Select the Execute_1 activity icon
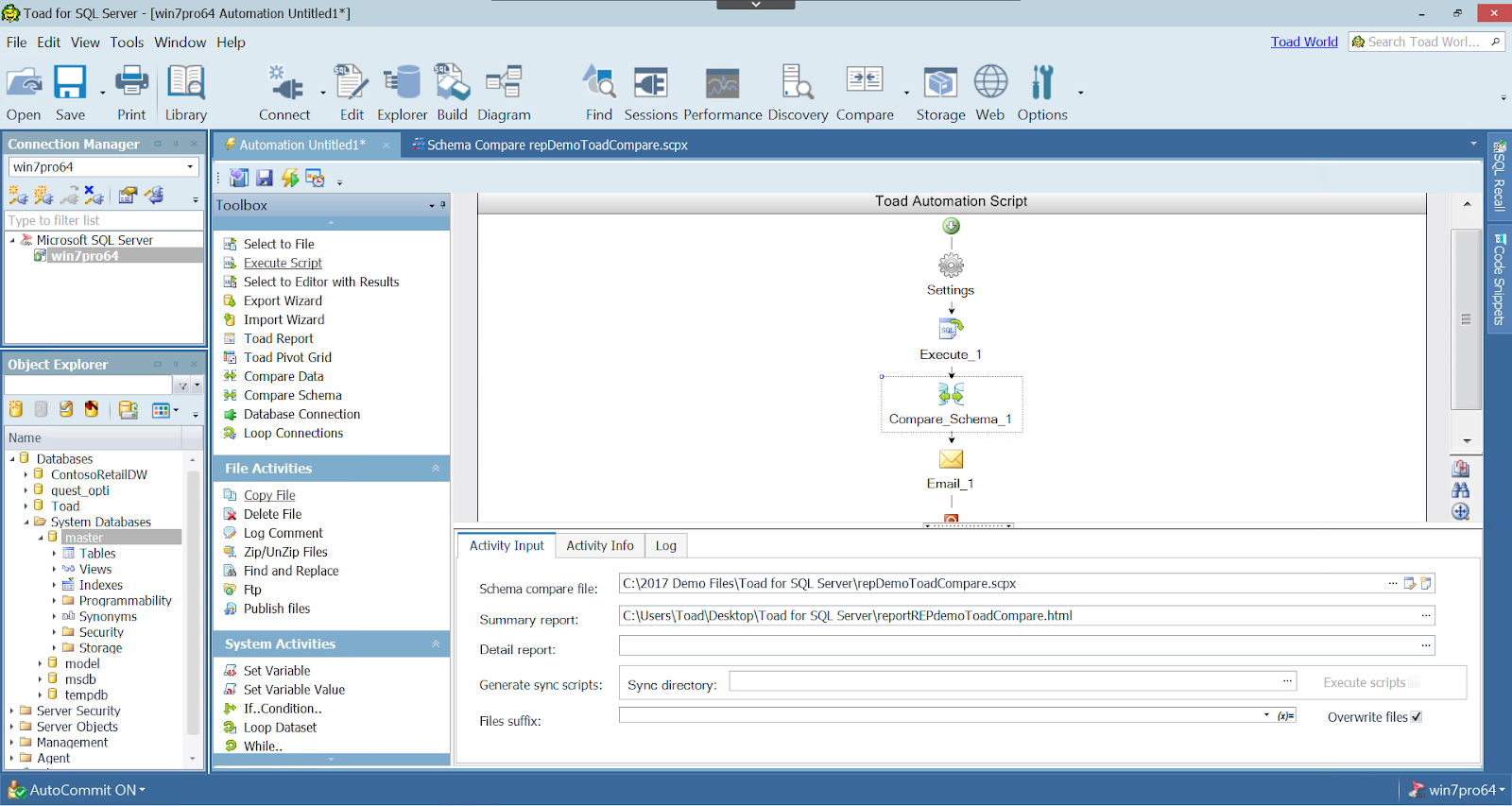Image resolution: width=1512 pixels, height=806 pixels. [951, 329]
